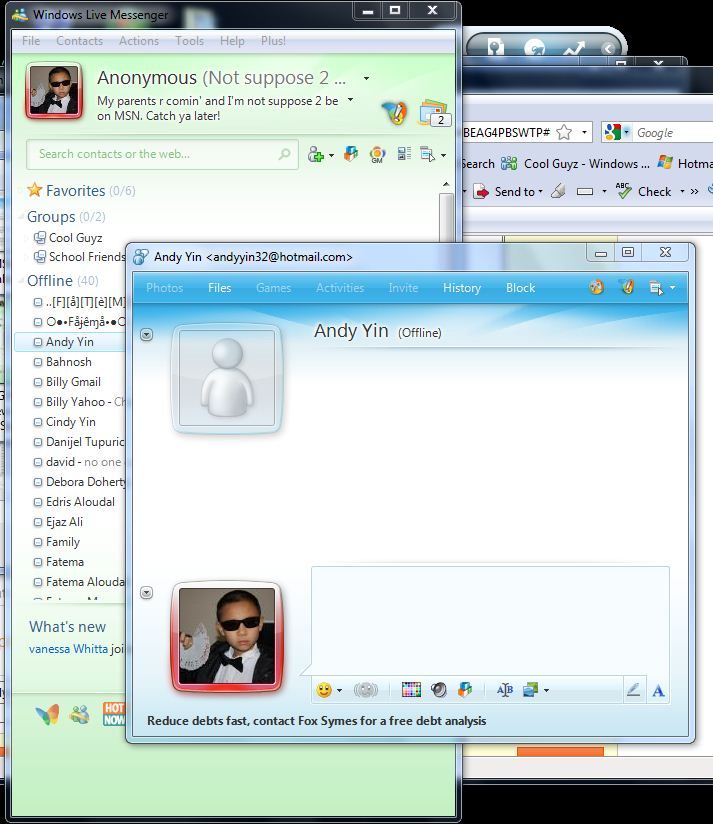
Task: Send a nudge using the nudge icon
Action: 366,689
